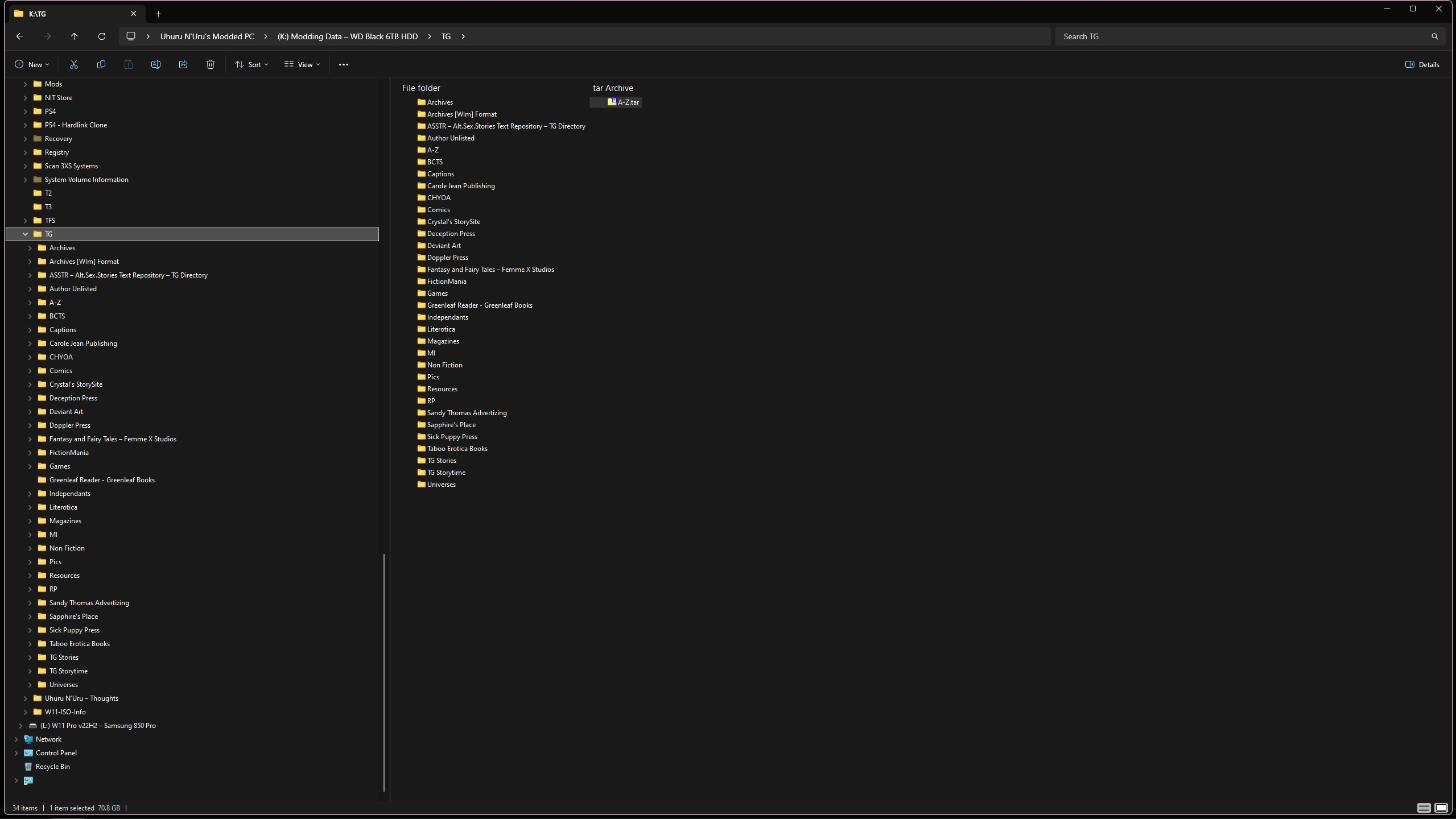Click Uhuru N'Uru's Modded PC breadcrumb

coord(207,36)
